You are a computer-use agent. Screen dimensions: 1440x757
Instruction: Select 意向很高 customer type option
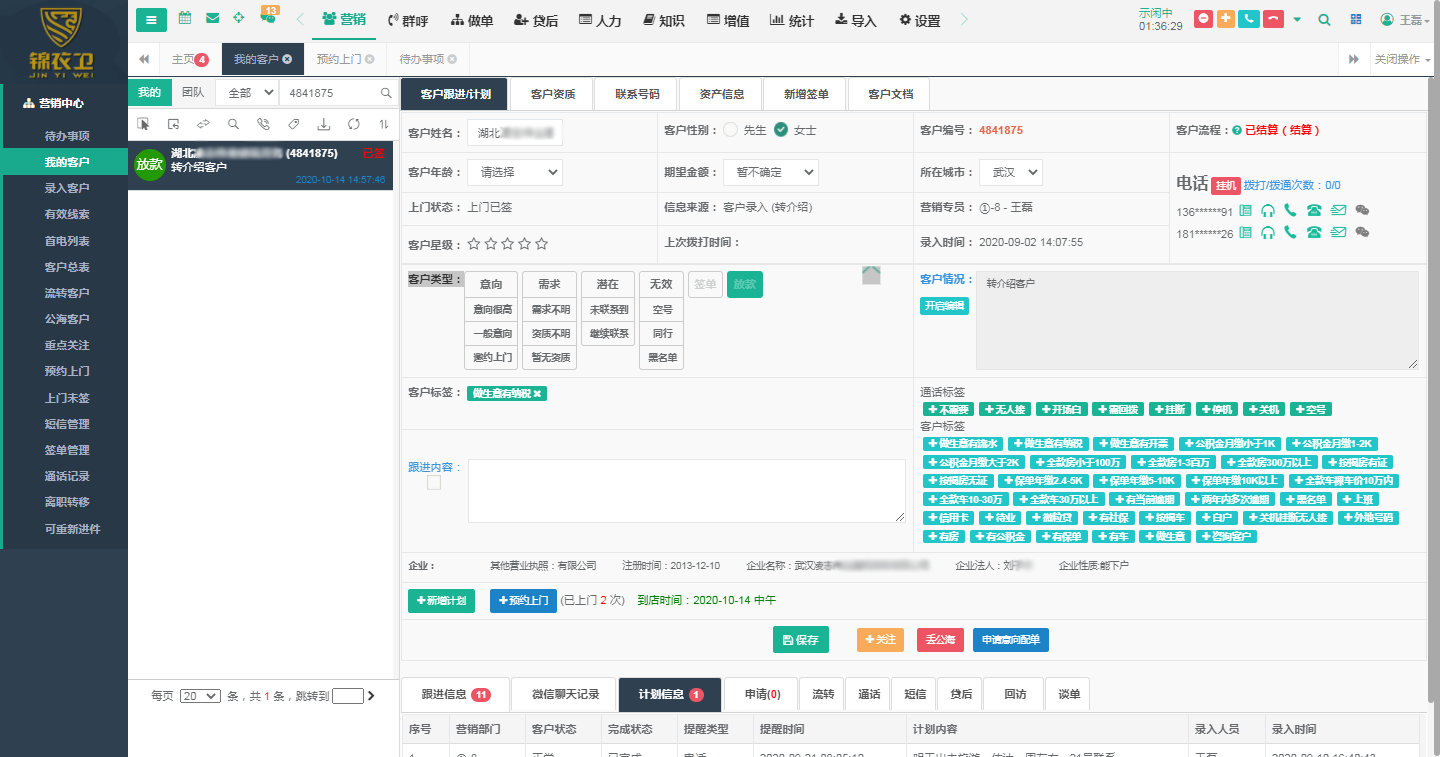click(x=492, y=310)
